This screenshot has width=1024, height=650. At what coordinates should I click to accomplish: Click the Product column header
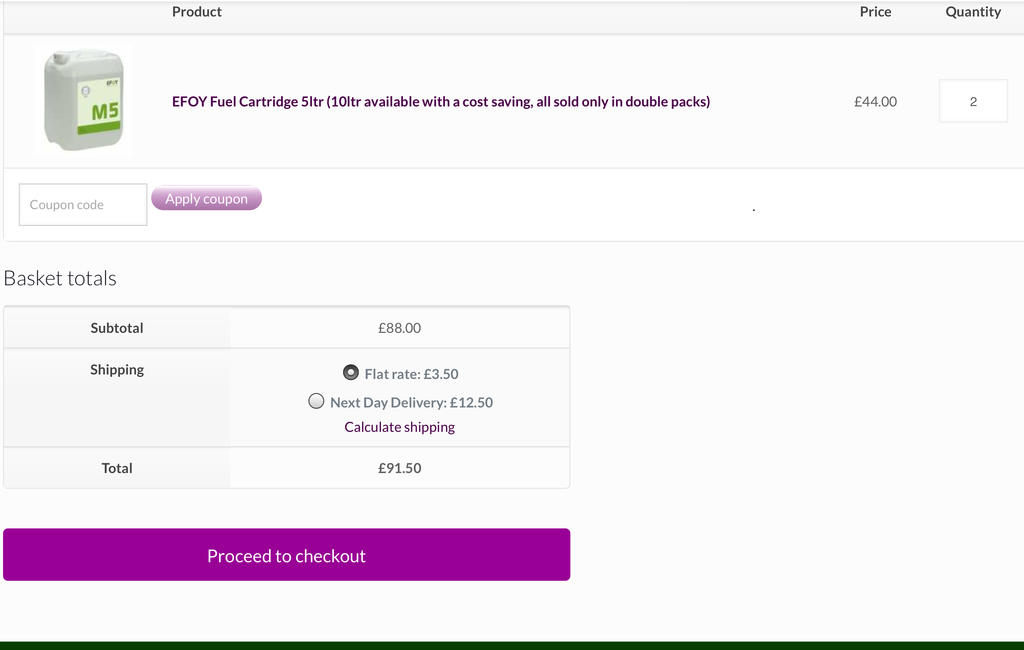(197, 12)
